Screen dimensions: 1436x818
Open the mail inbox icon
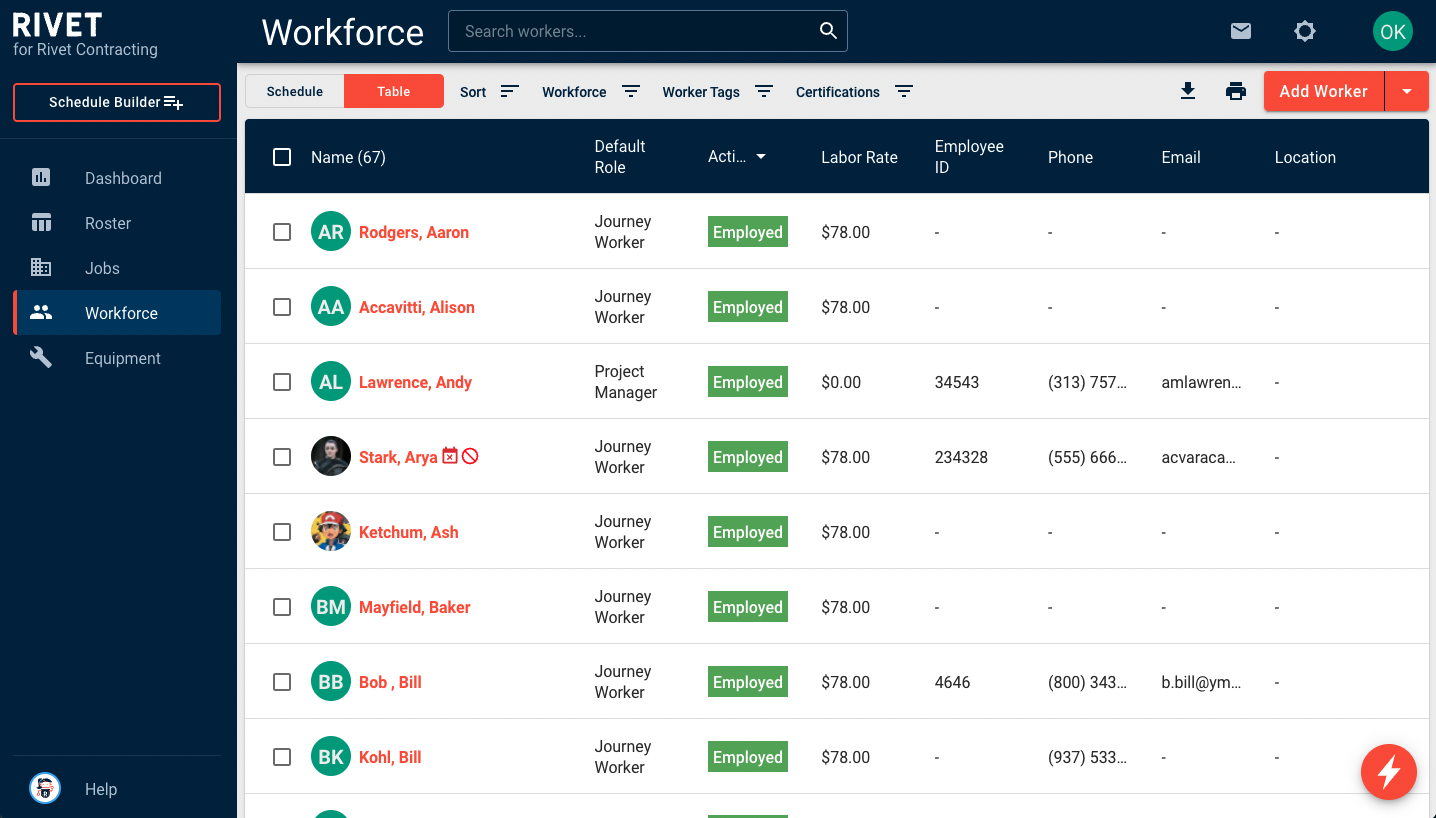click(1241, 31)
